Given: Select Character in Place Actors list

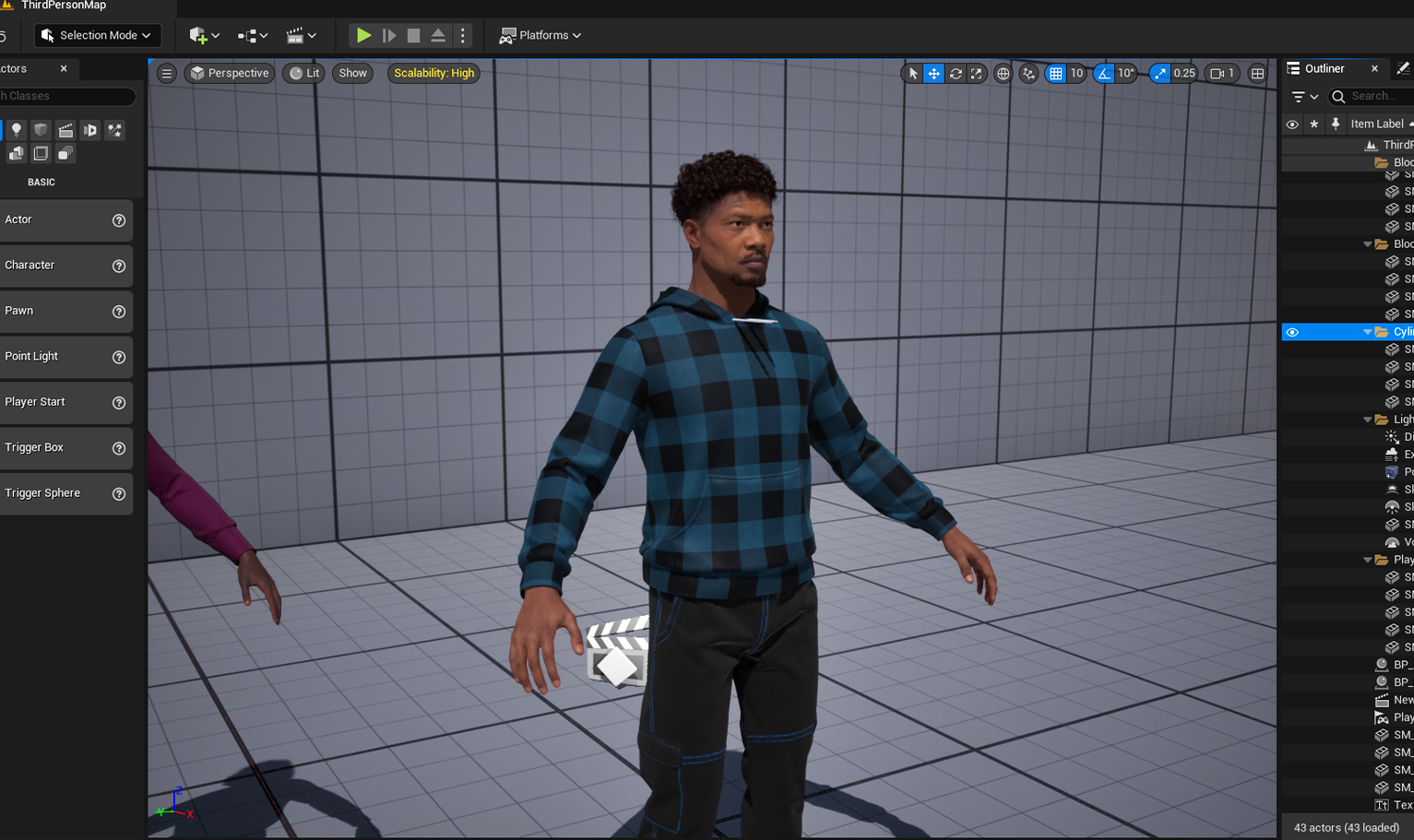Looking at the screenshot, I should [65, 266].
